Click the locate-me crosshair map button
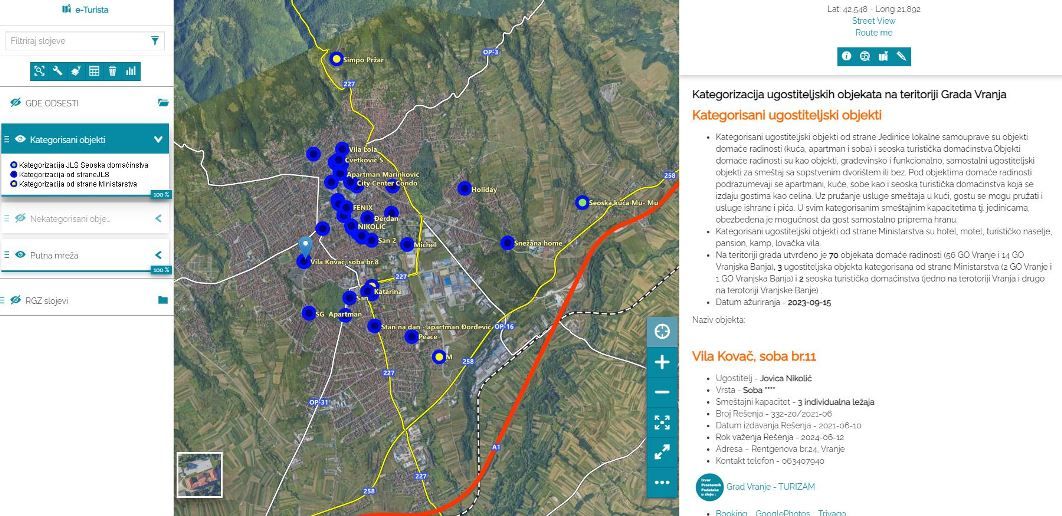This screenshot has width=1062, height=516. (x=661, y=332)
